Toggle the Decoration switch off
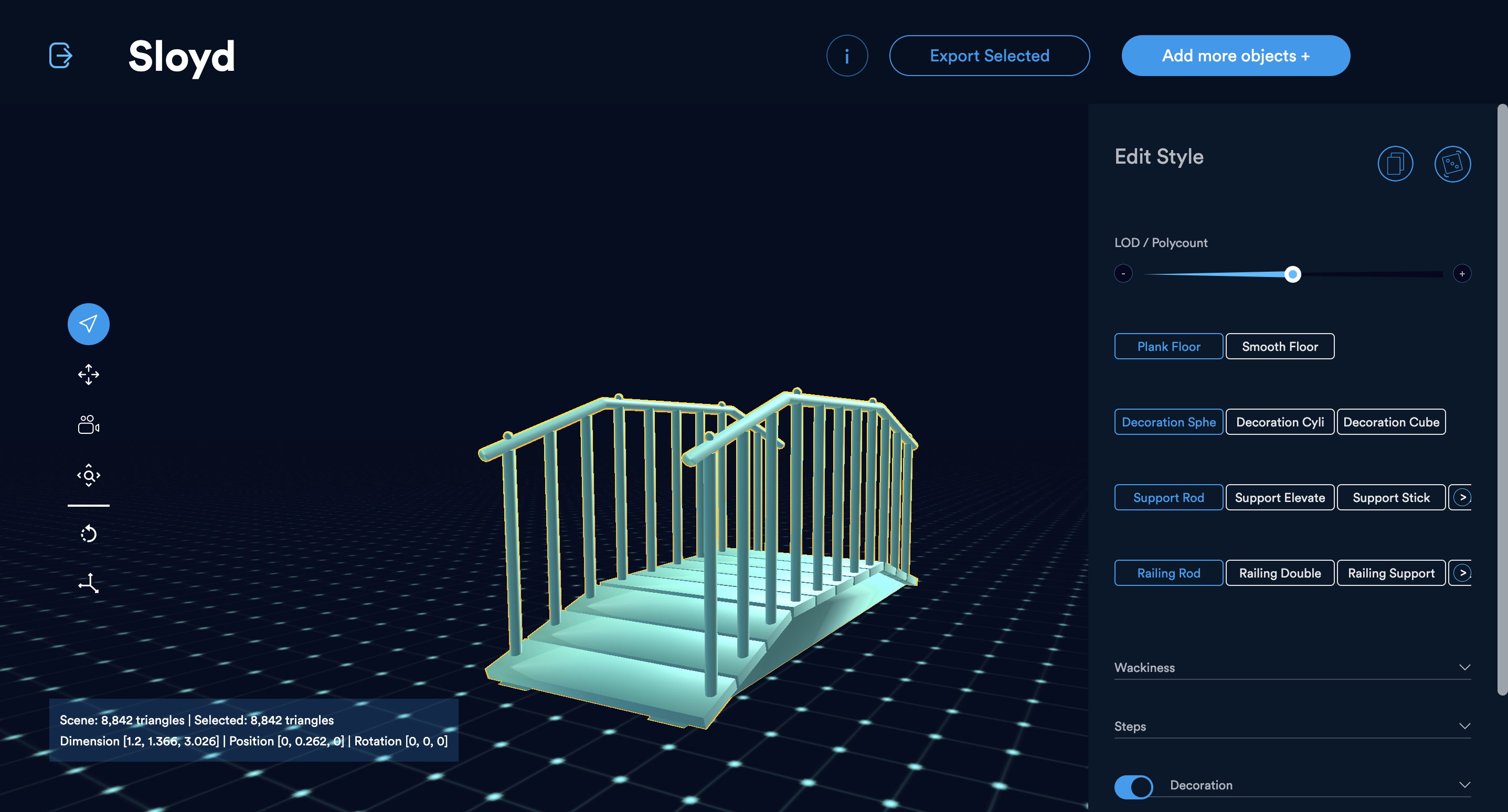The image size is (1508, 812). [x=1133, y=786]
